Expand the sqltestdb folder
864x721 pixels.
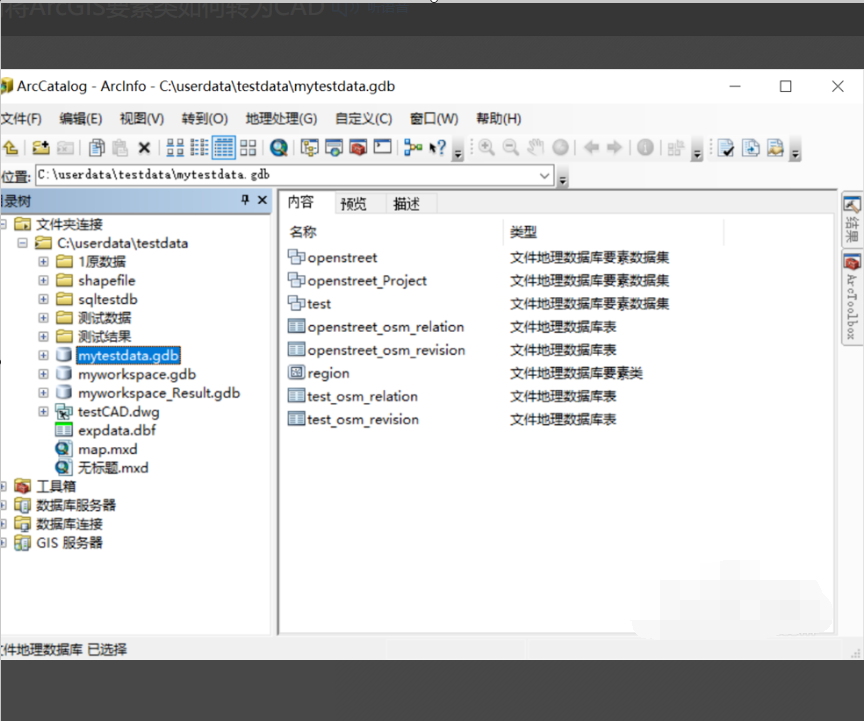point(43,299)
